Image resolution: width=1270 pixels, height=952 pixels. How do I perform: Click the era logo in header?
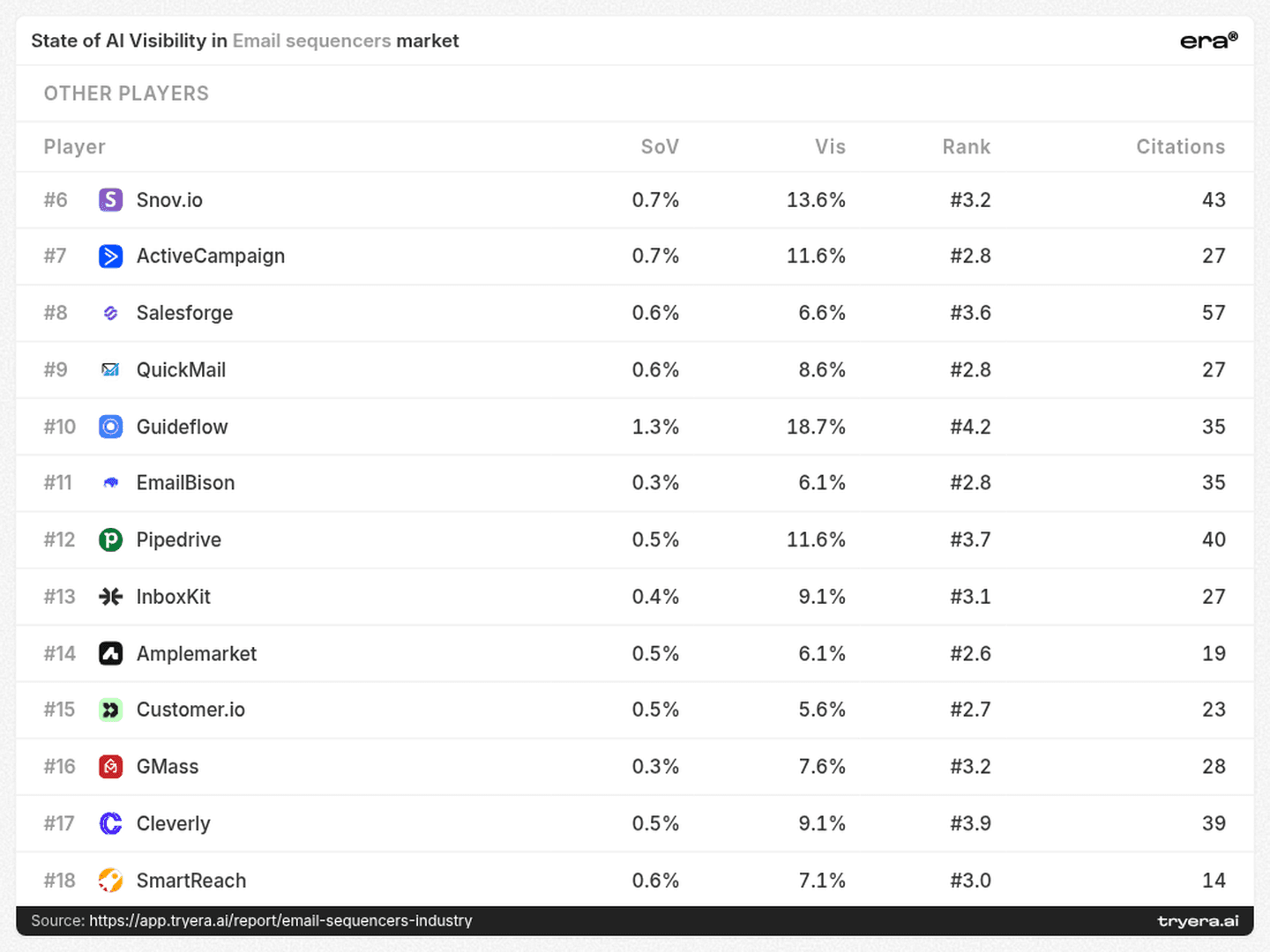tap(1208, 41)
